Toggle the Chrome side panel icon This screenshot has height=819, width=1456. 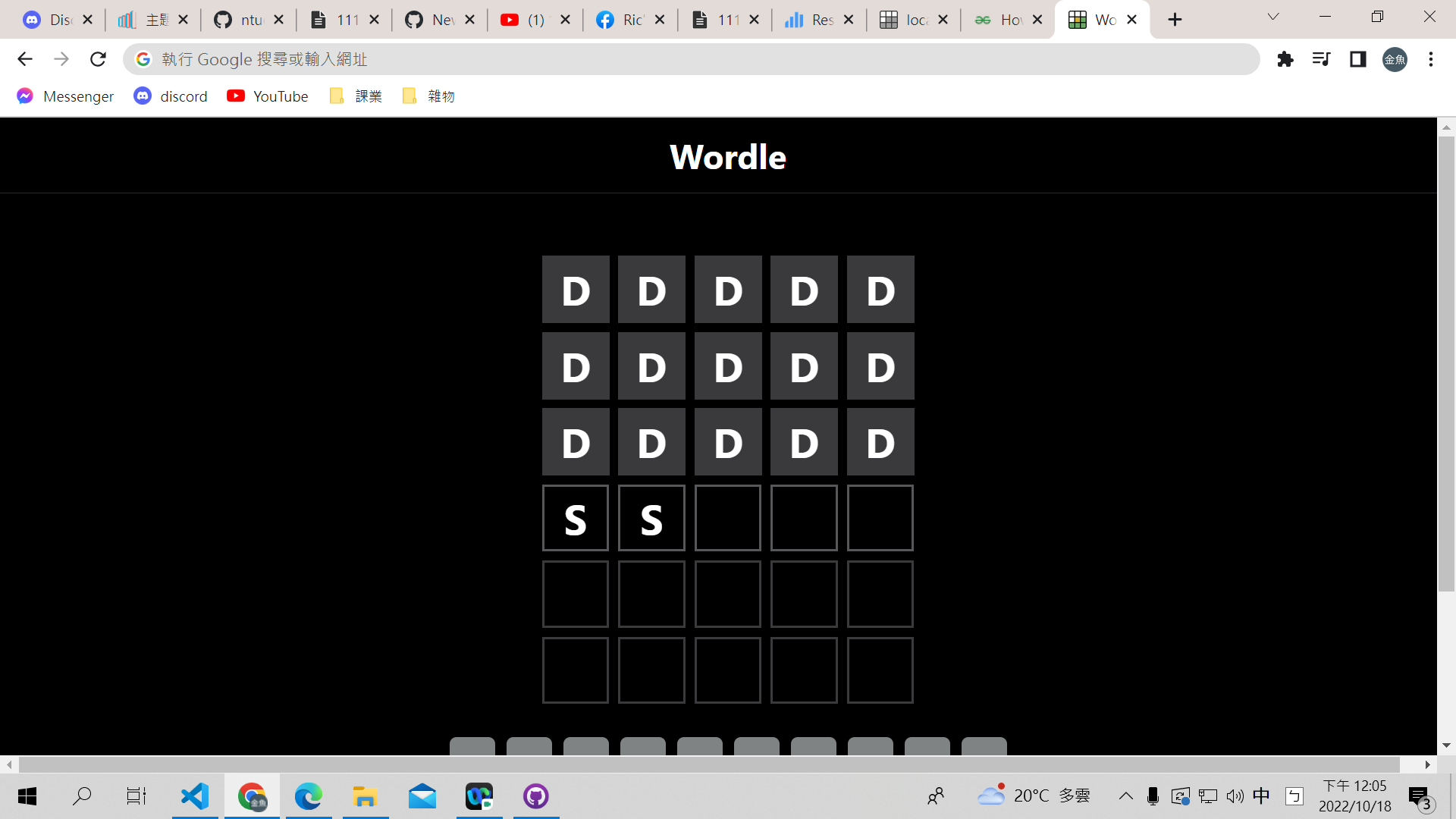click(1357, 59)
